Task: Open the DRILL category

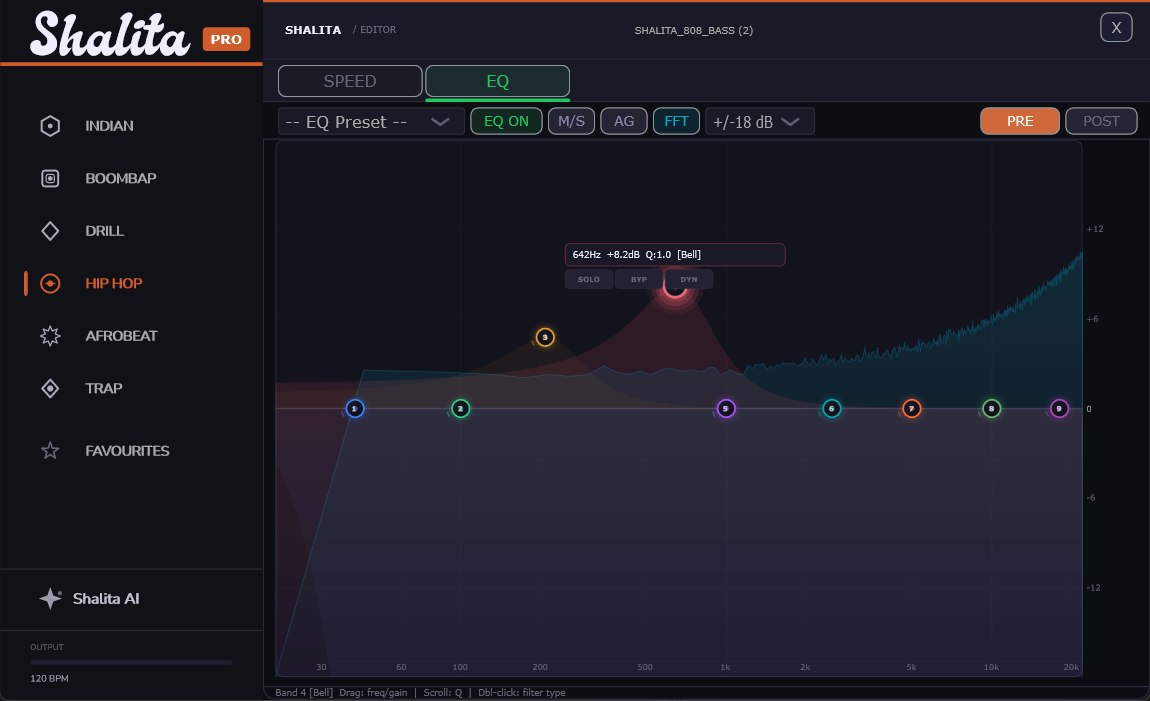Action: click(x=105, y=231)
